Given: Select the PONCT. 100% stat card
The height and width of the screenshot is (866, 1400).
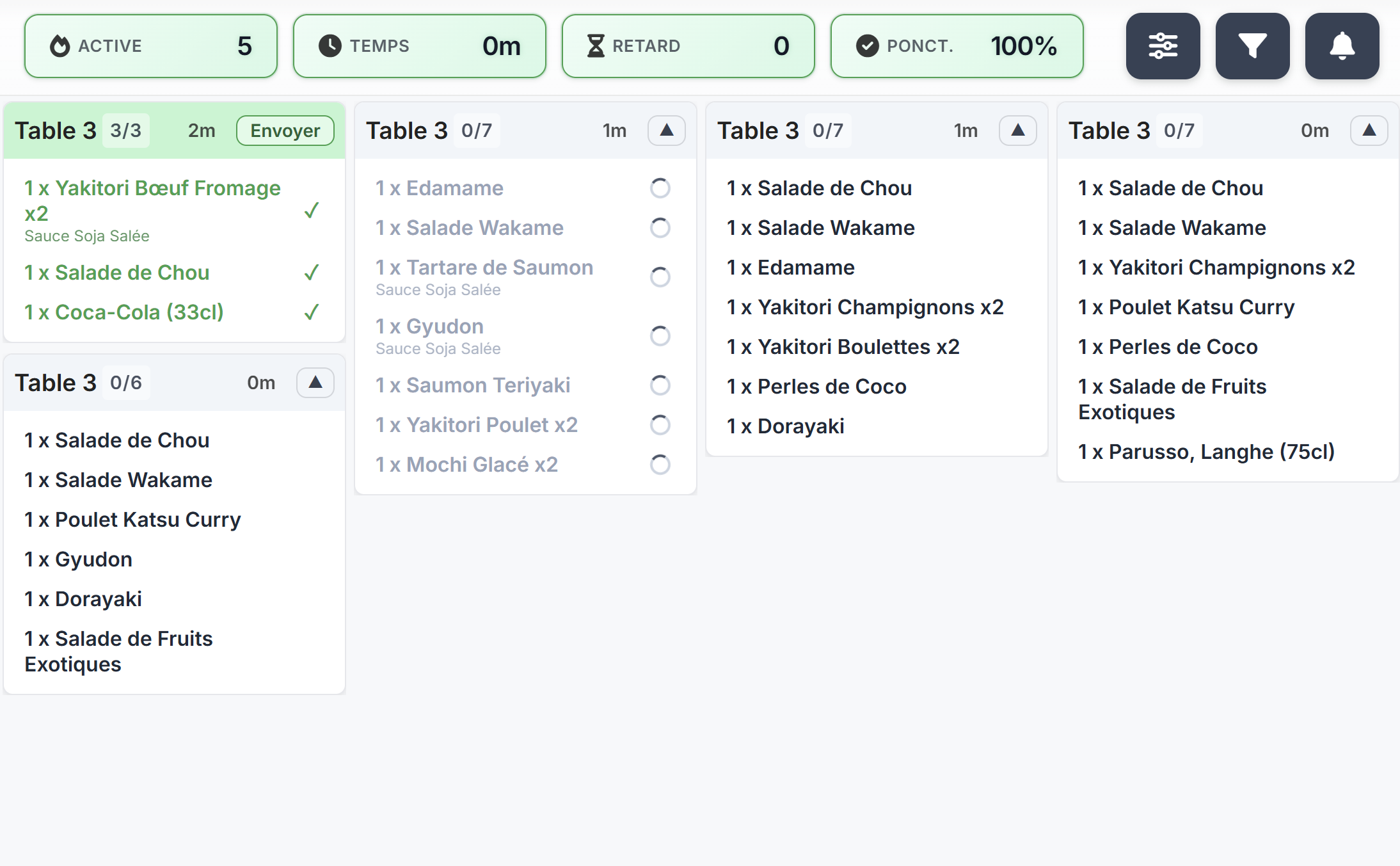Looking at the screenshot, I should click(x=957, y=46).
